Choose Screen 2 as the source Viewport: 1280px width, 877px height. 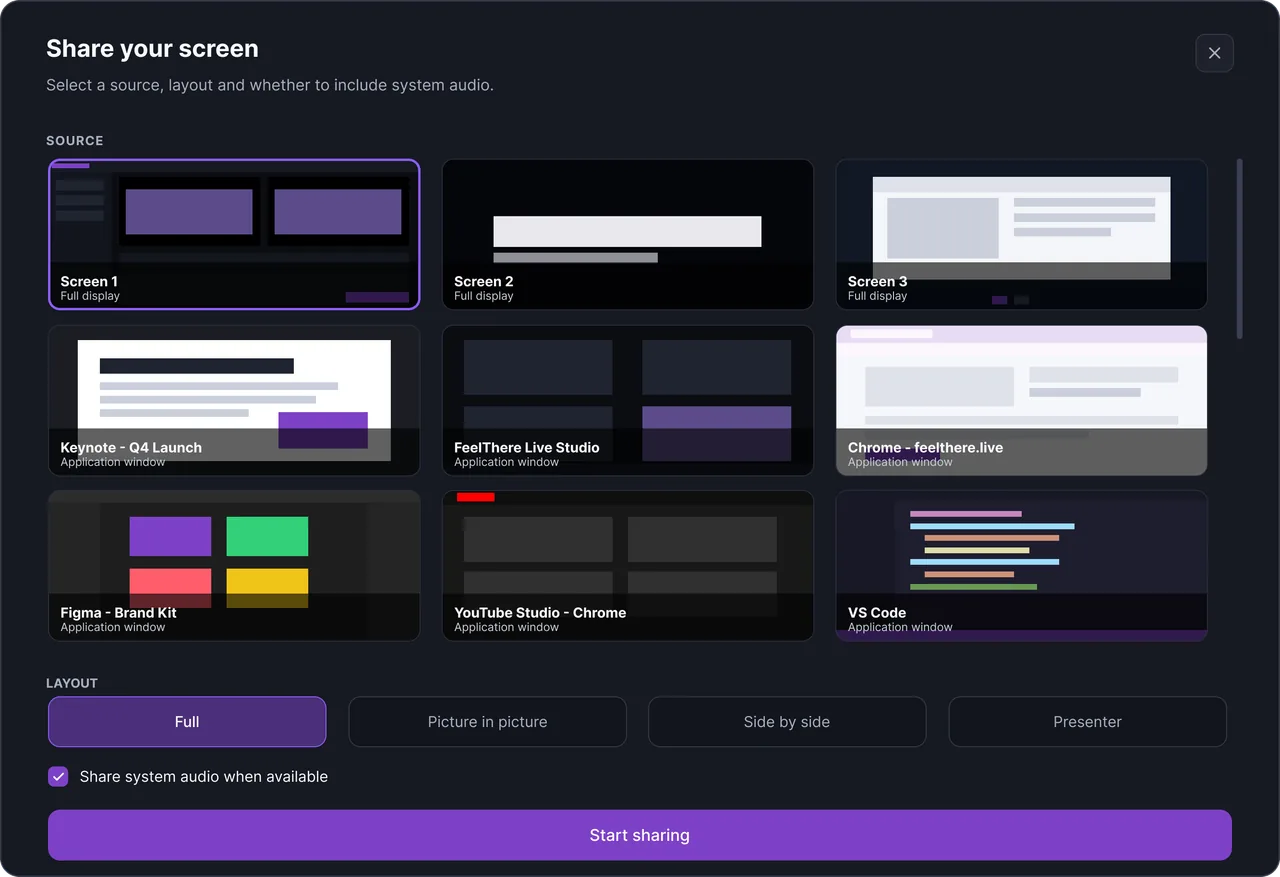pos(628,234)
